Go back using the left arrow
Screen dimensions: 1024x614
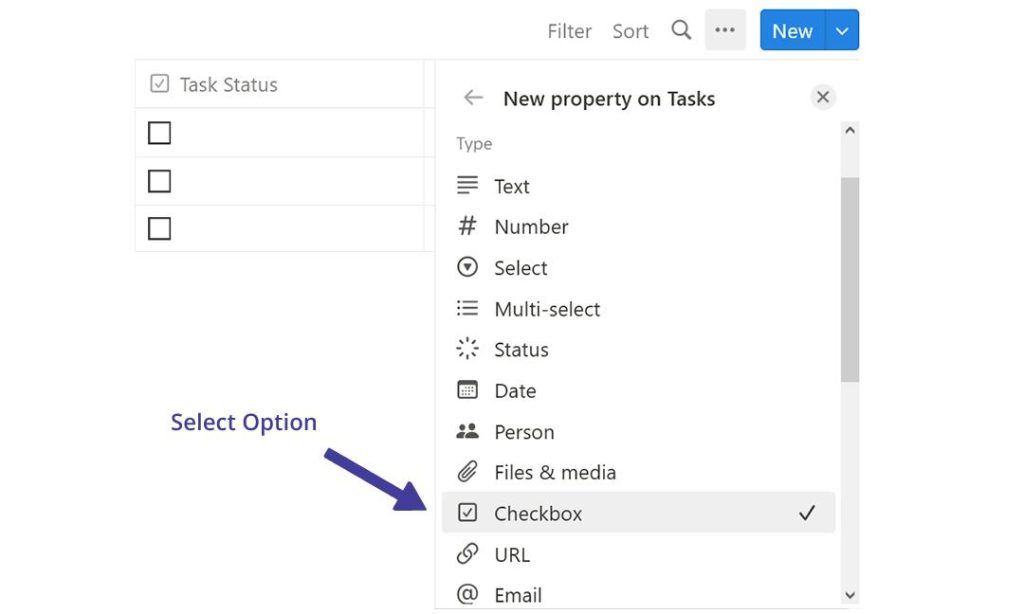click(x=473, y=98)
